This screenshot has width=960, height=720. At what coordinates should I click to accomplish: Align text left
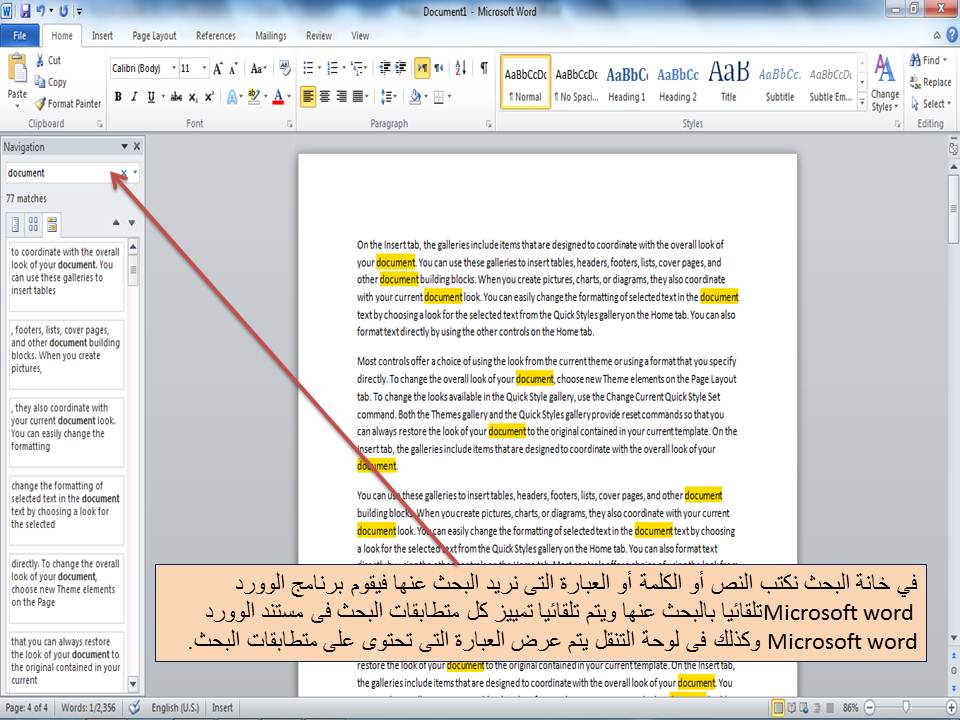308,97
